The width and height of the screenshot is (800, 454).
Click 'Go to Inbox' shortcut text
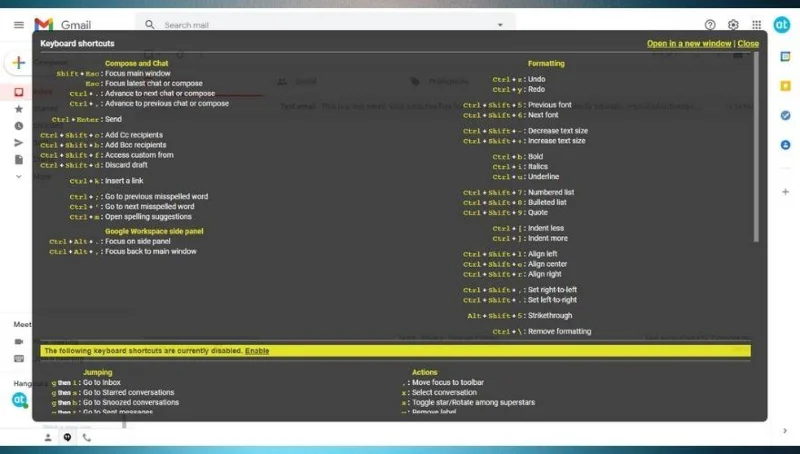pyautogui.click(x=102, y=383)
